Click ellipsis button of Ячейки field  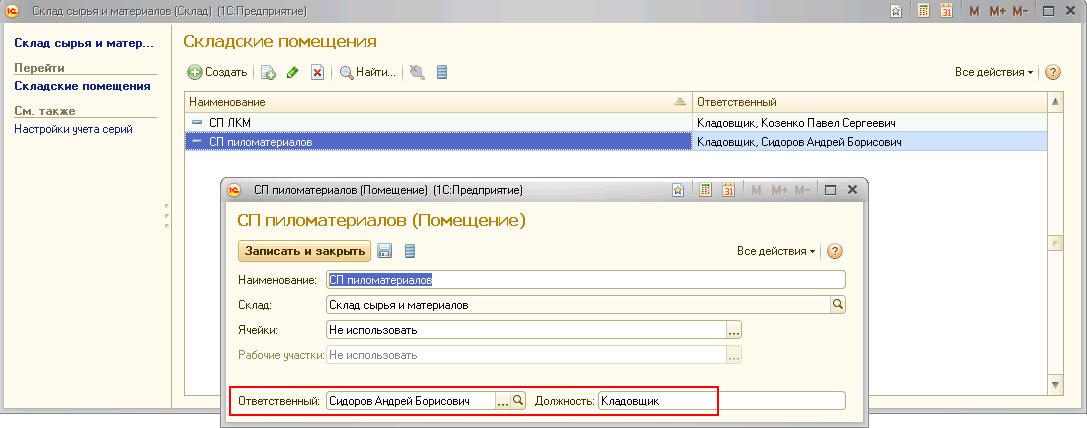coord(734,330)
